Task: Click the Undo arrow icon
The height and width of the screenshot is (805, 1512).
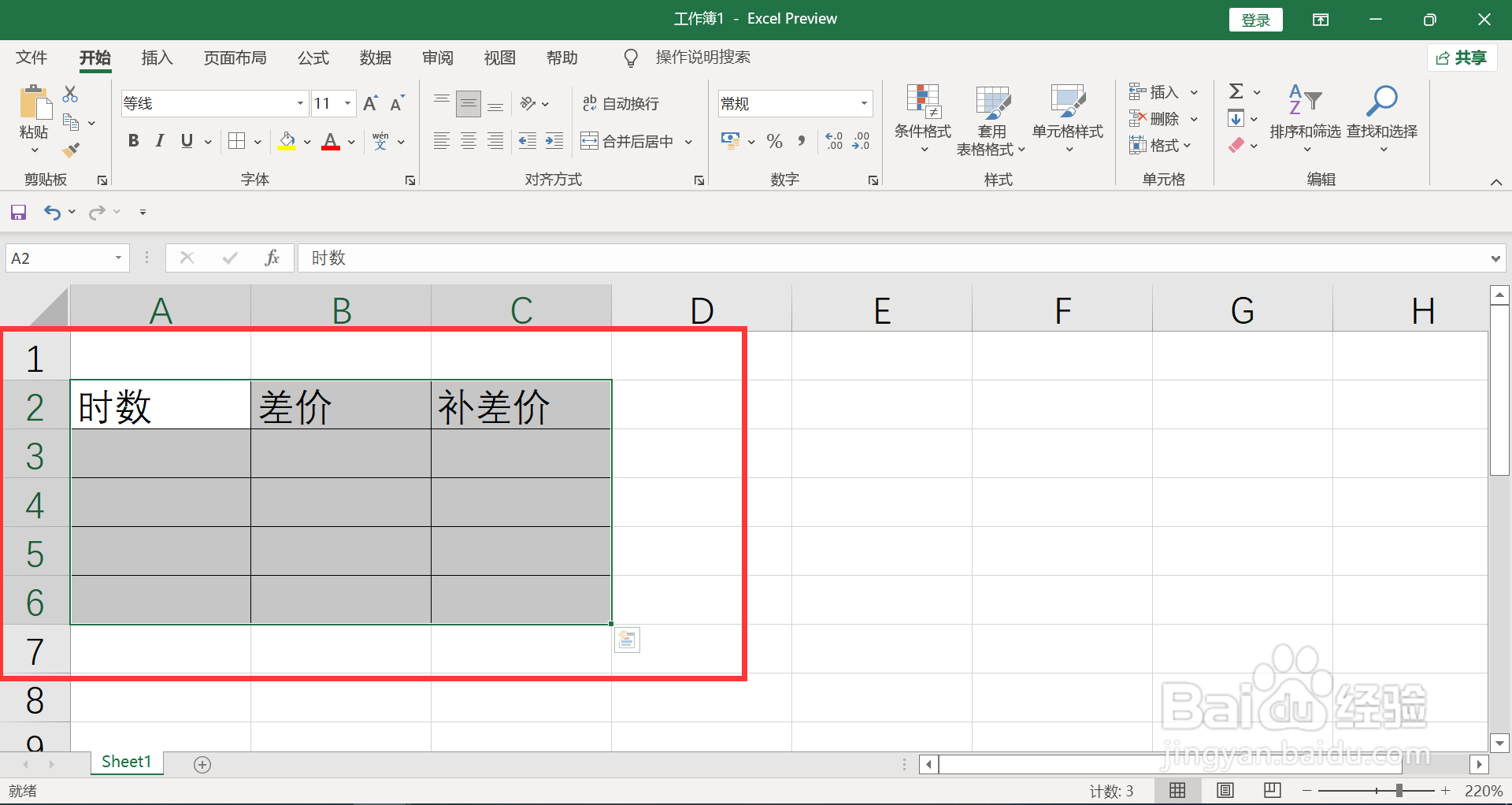Action: click(x=52, y=212)
